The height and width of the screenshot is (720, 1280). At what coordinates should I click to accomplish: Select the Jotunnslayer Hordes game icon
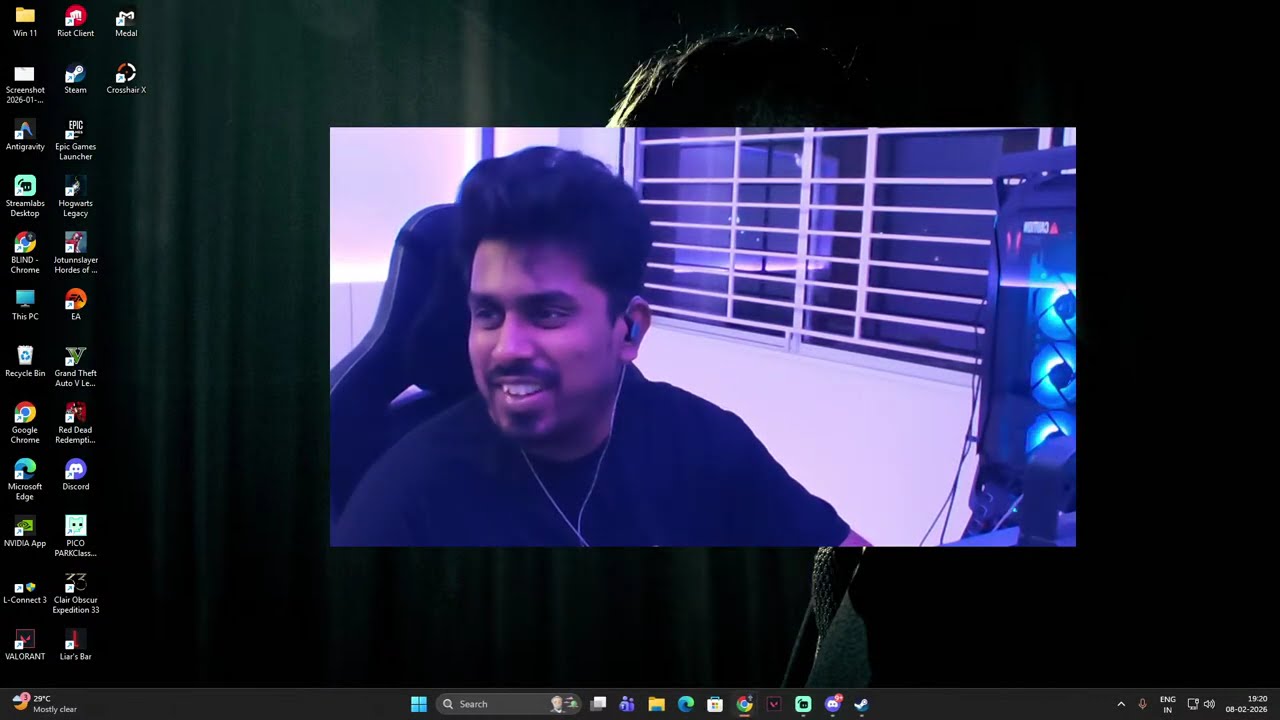click(x=75, y=254)
